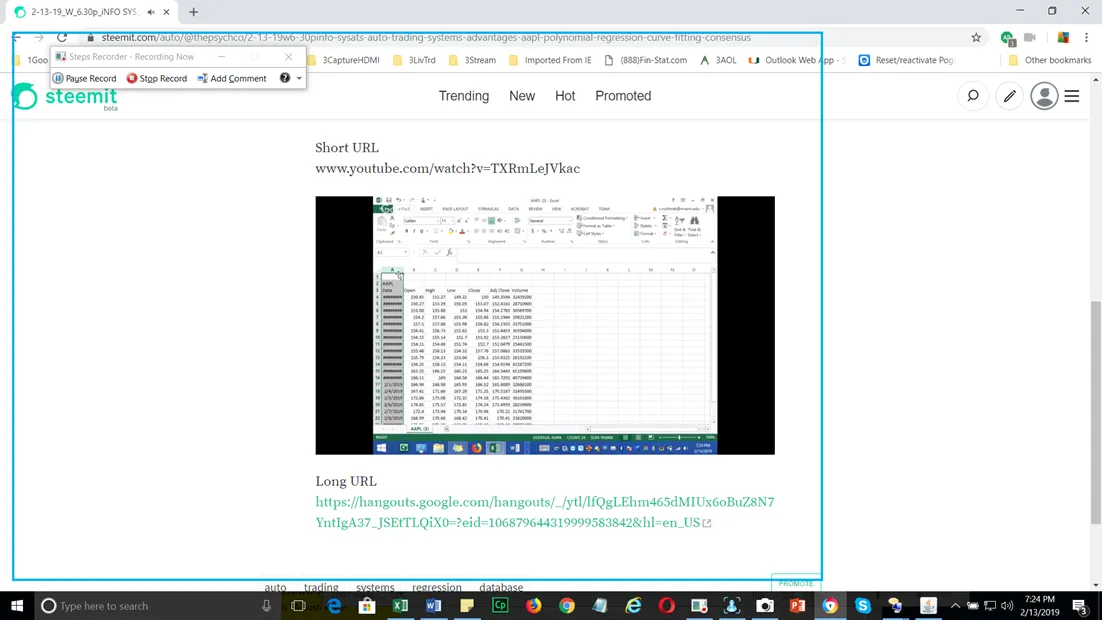Open Firefox from taskbar
1102x620 pixels.
533,605
